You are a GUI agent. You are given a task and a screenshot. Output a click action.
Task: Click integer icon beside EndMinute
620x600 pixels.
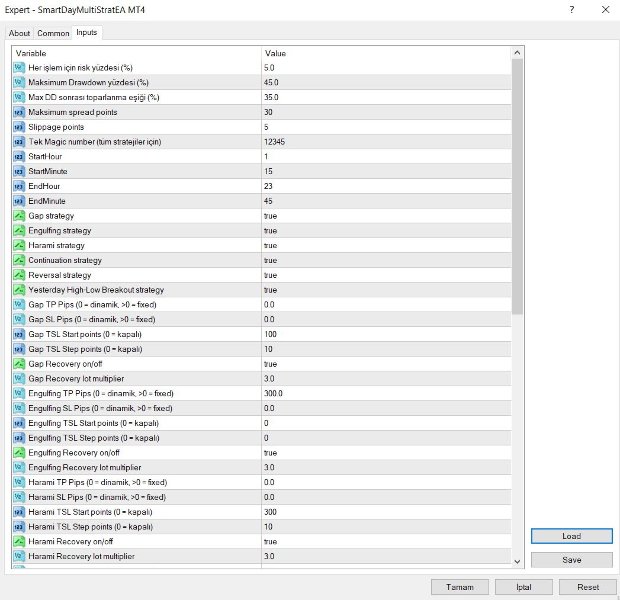point(19,201)
